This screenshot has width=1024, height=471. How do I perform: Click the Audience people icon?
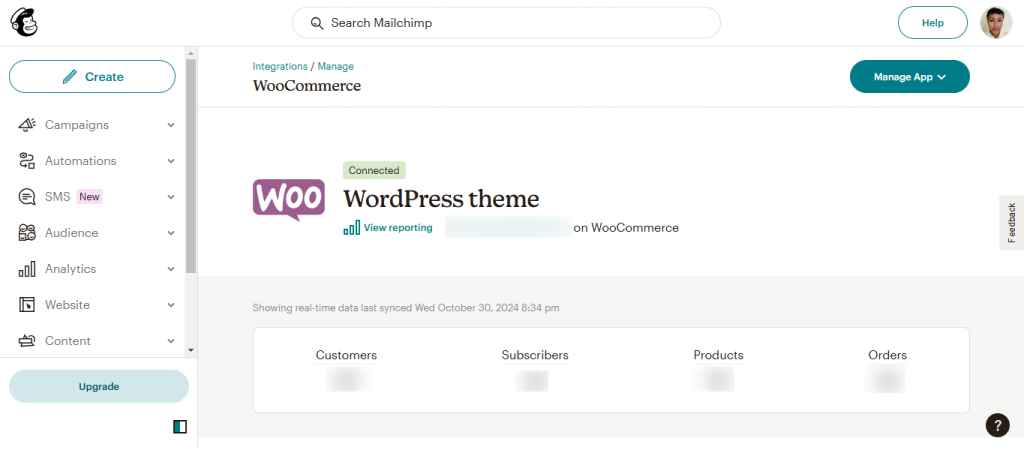pyautogui.click(x=27, y=233)
